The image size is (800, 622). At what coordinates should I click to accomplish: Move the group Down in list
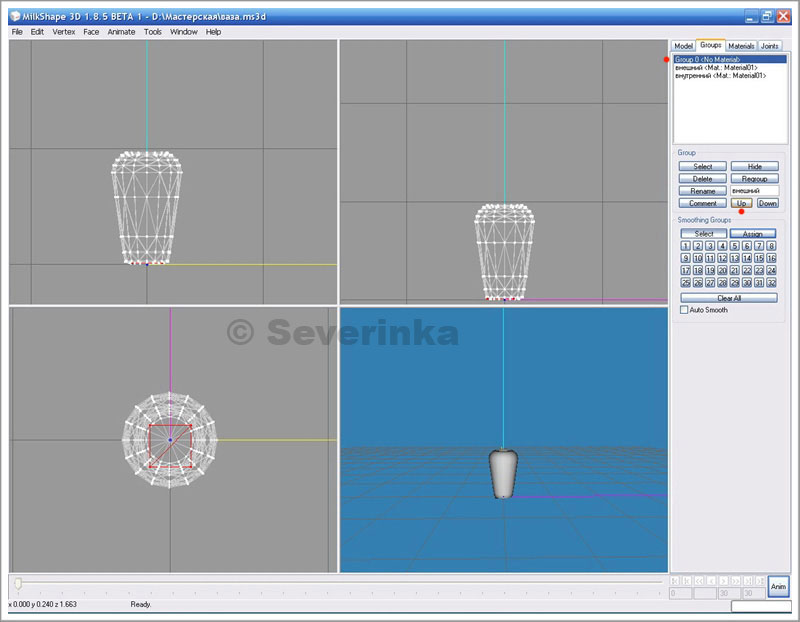[x=767, y=203]
